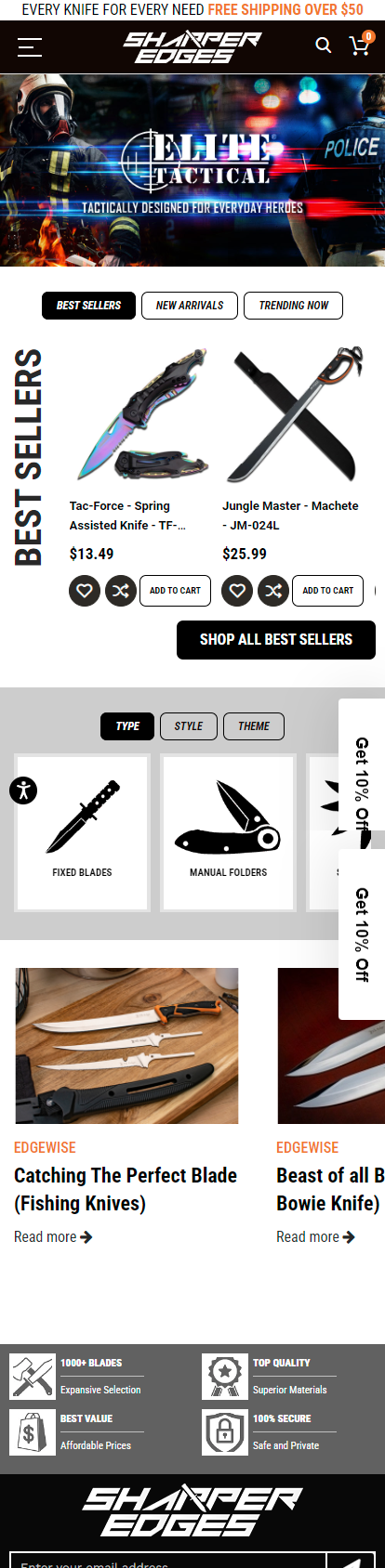Switch to the Trending Now tab

[293, 306]
